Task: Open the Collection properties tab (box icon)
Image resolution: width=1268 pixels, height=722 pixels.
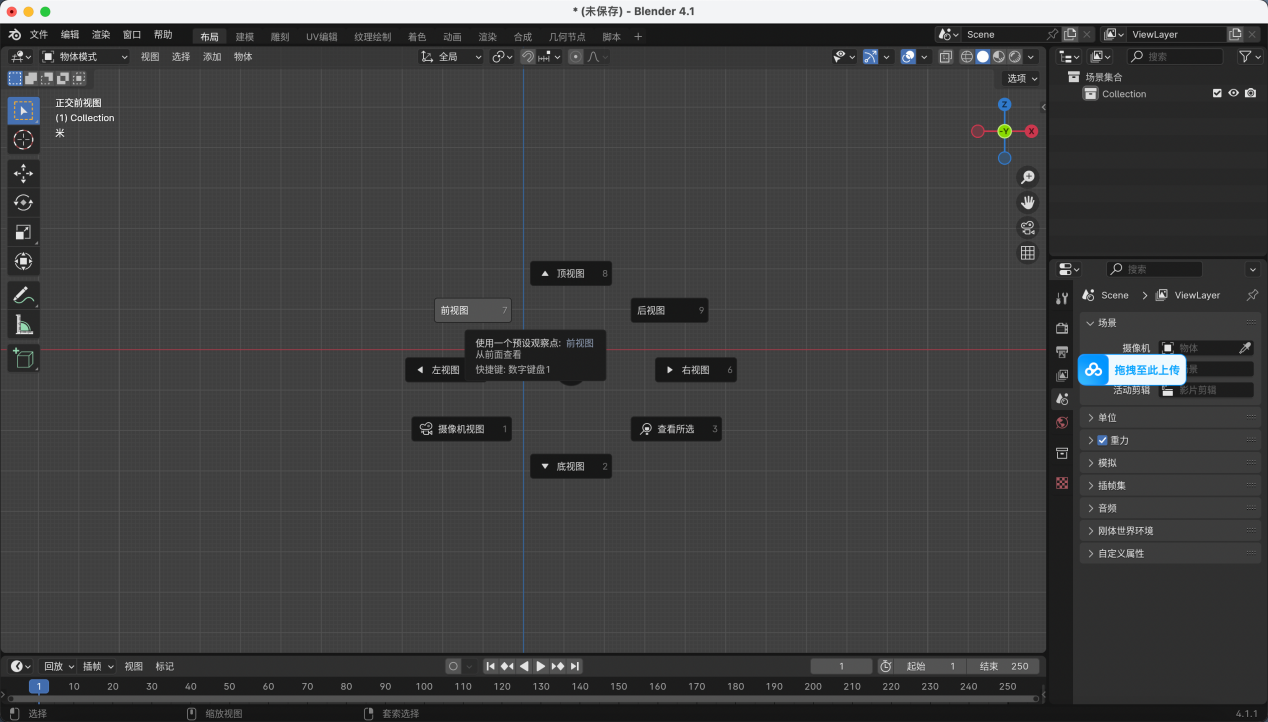Action: (x=1062, y=453)
